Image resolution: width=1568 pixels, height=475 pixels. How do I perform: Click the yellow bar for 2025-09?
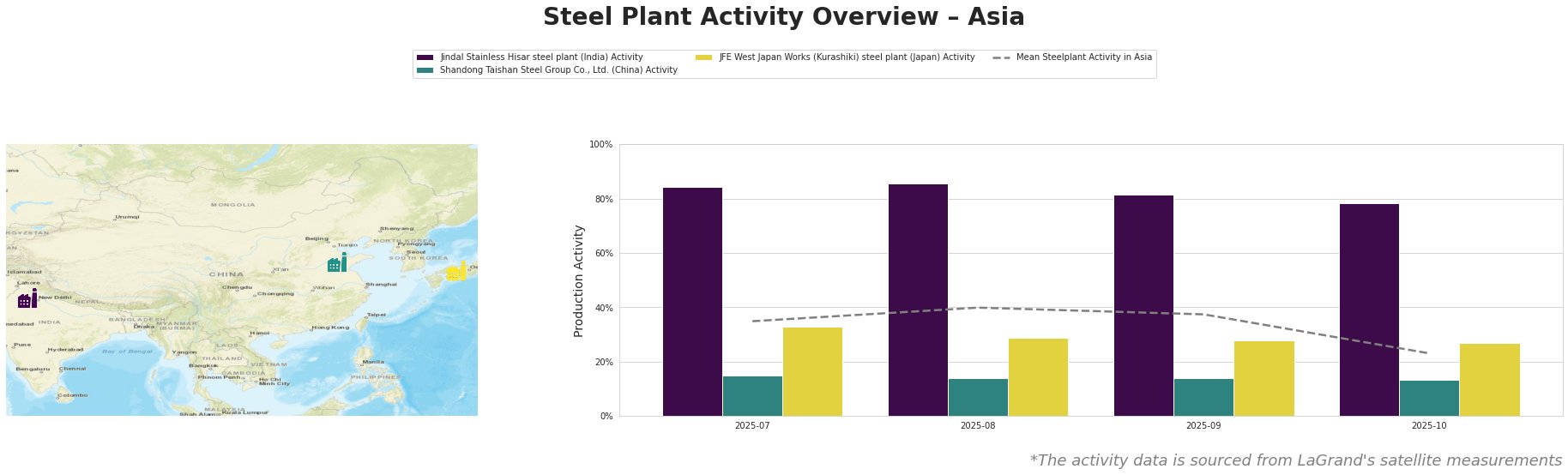click(1263, 378)
